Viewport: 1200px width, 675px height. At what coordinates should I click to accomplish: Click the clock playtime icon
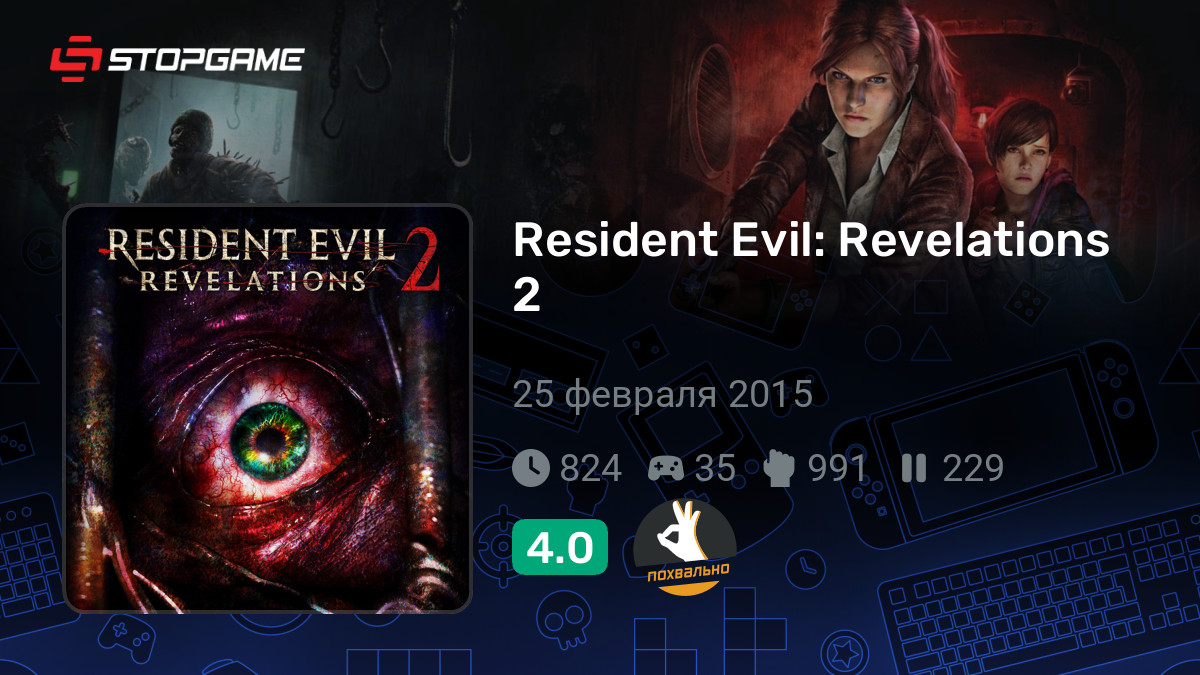point(531,468)
